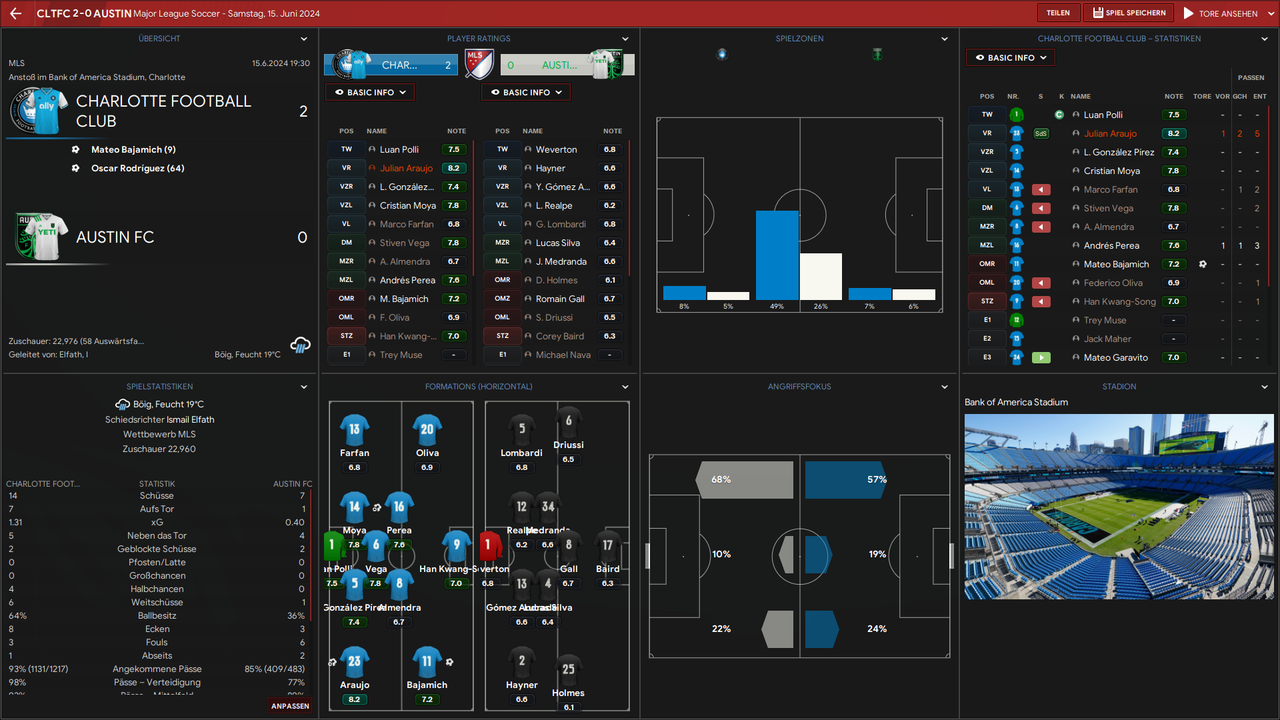The width and height of the screenshot is (1280, 720).
Task: Click the green substituted-on arrow for Mateo Garavito
Action: click(x=1041, y=357)
